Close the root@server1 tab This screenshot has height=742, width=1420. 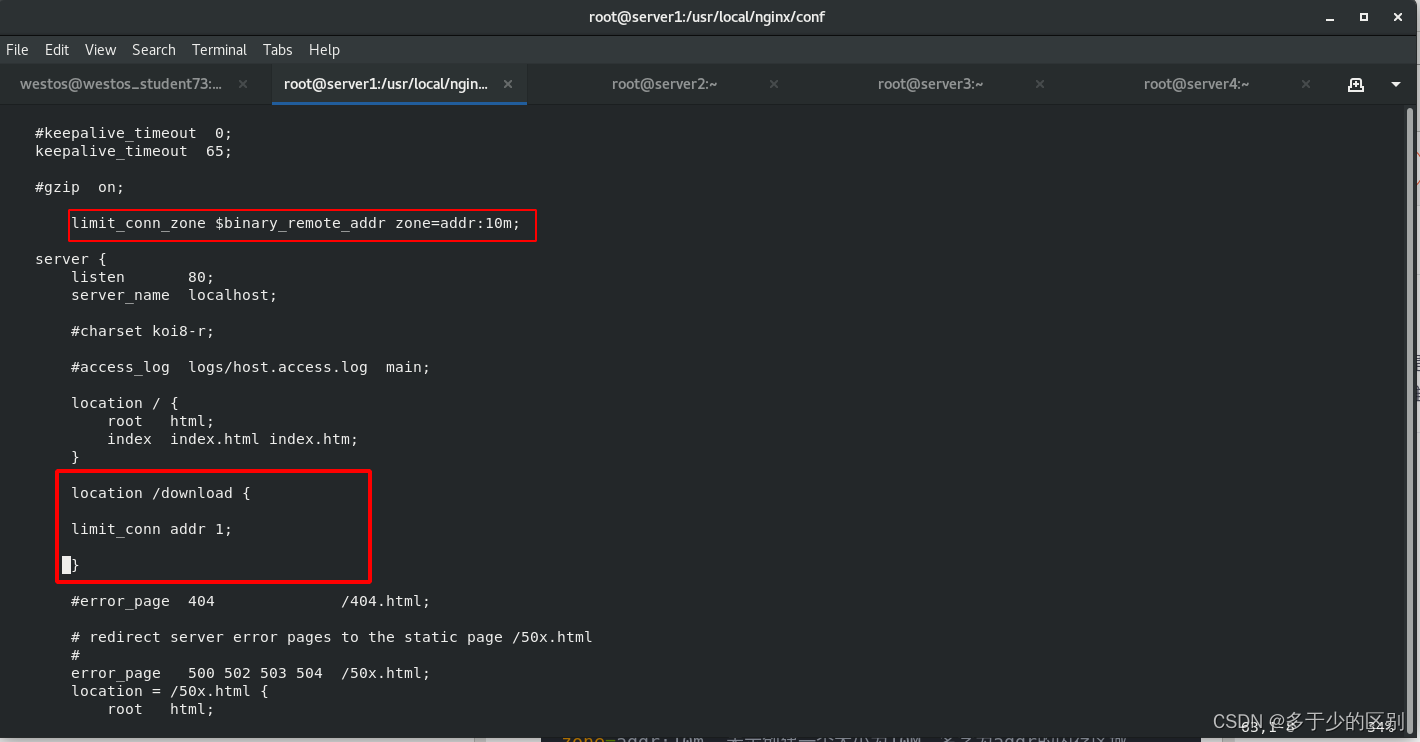[509, 85]
